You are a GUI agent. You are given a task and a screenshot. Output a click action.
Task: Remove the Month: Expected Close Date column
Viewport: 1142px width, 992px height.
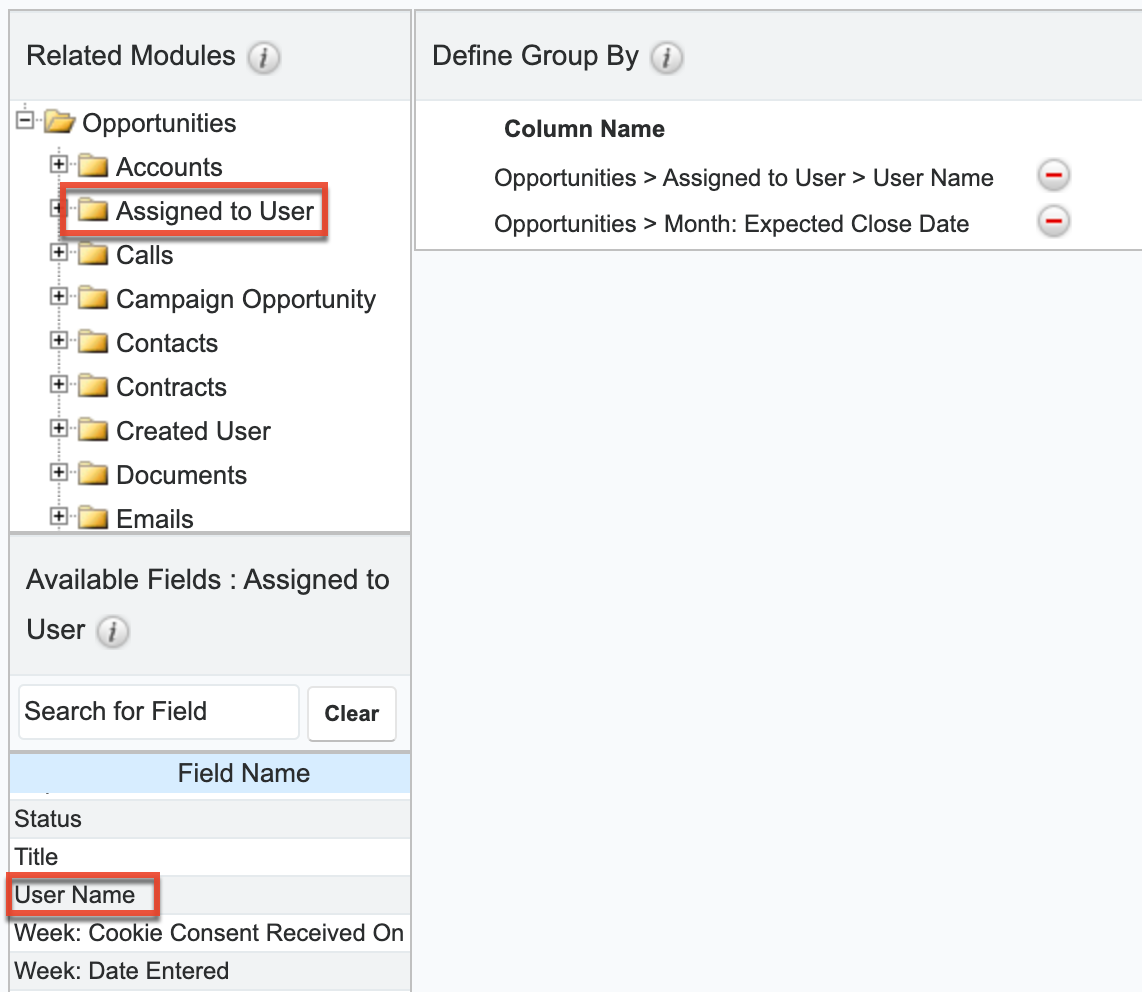(x=1053, y=222)
